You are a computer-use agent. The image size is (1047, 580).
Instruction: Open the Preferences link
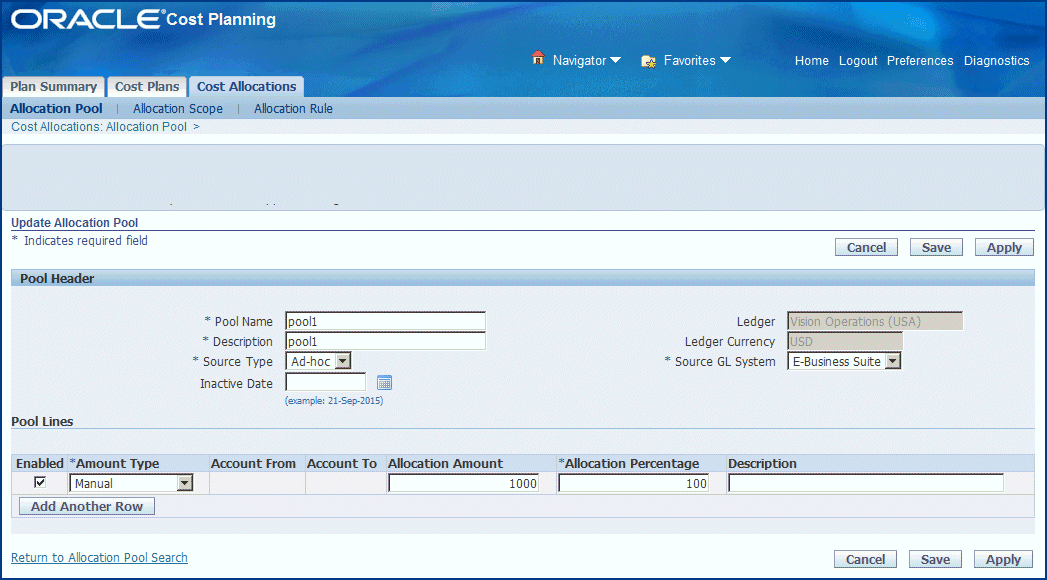919,61
